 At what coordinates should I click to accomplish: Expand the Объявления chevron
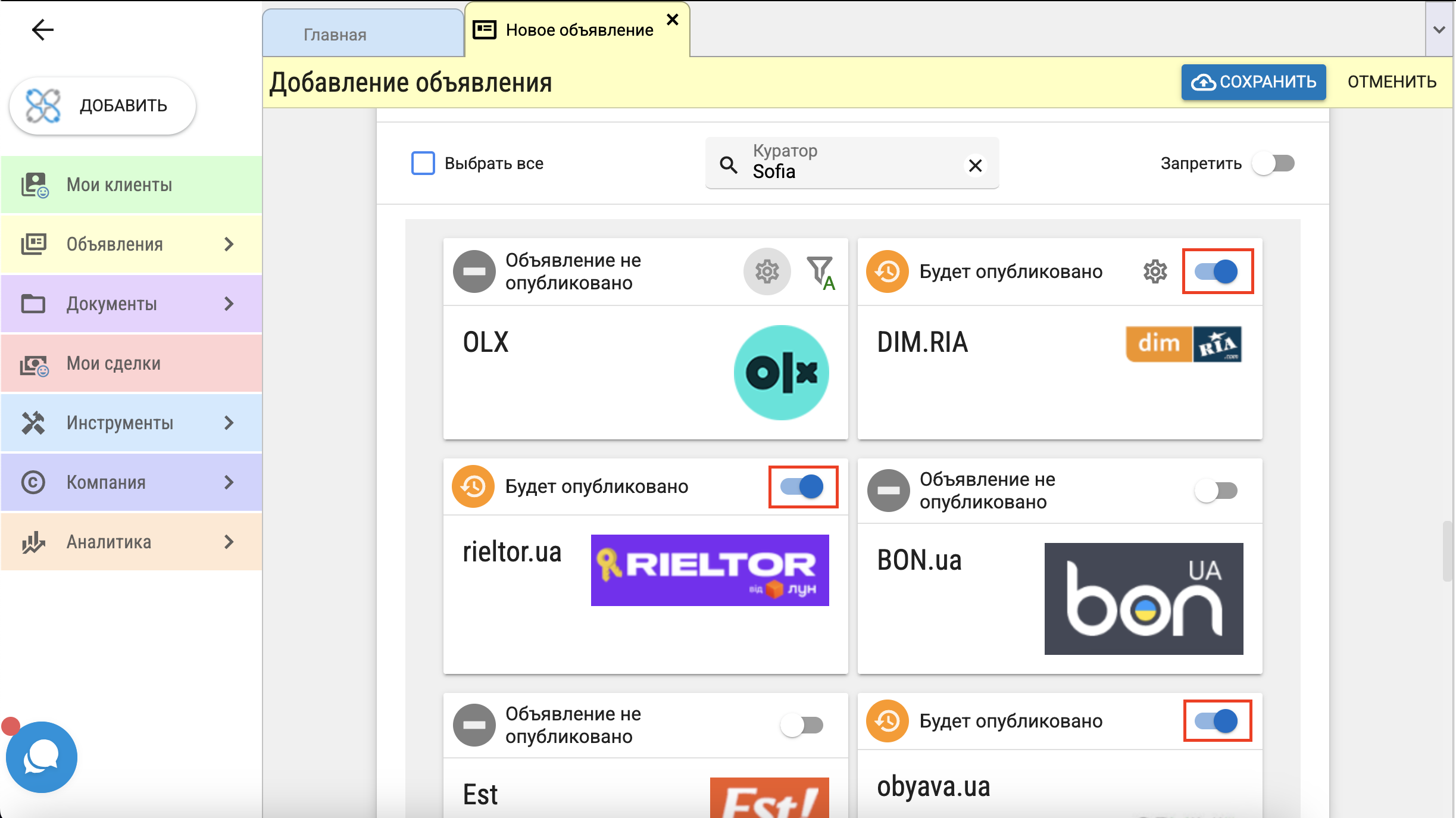[229, 244]
